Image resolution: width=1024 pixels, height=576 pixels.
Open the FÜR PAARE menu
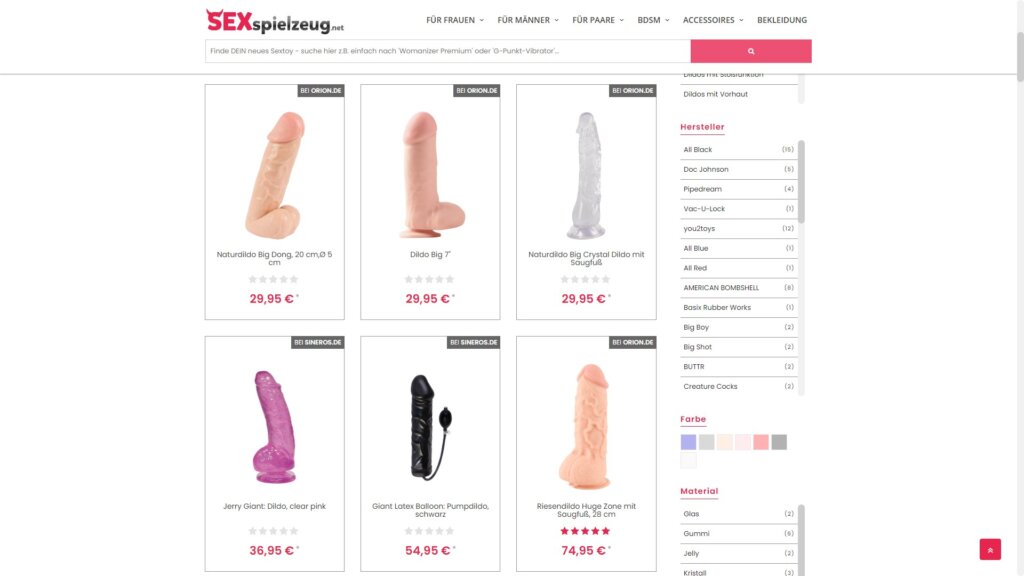coord(598,20)
